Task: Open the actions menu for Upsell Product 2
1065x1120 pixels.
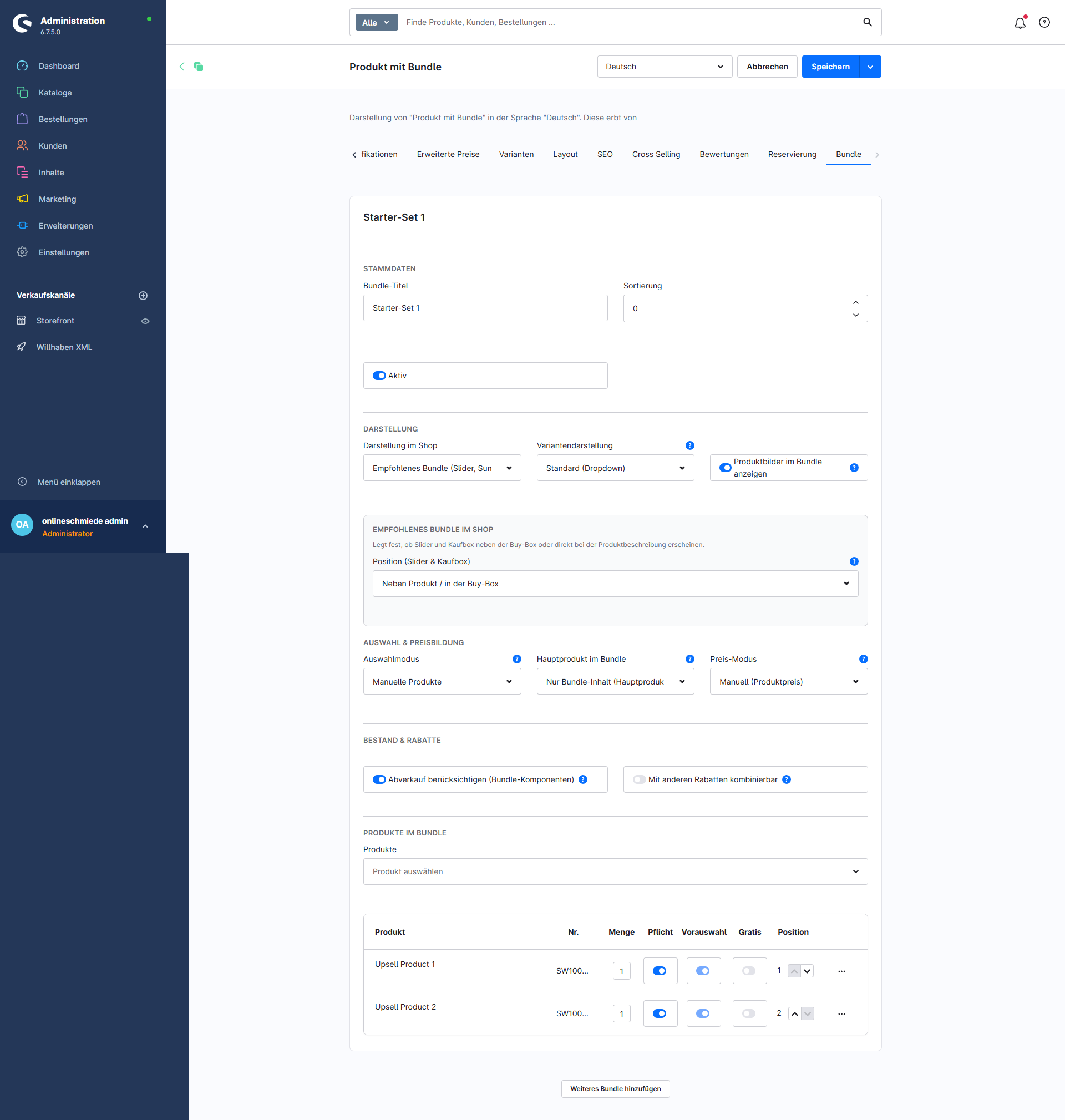Action: coord(841,1014)
